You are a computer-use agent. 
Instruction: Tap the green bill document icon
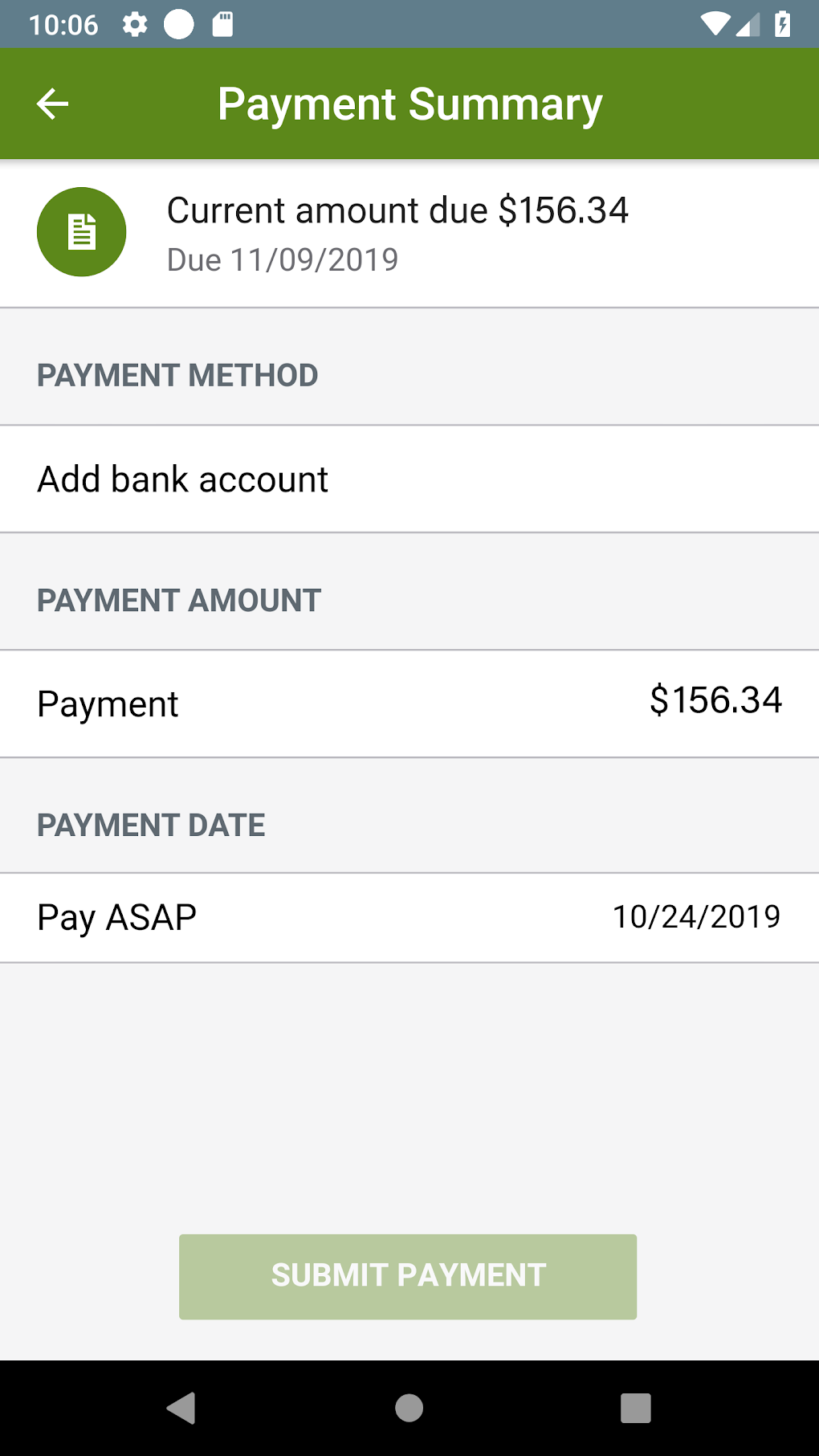tap(82, 232)
